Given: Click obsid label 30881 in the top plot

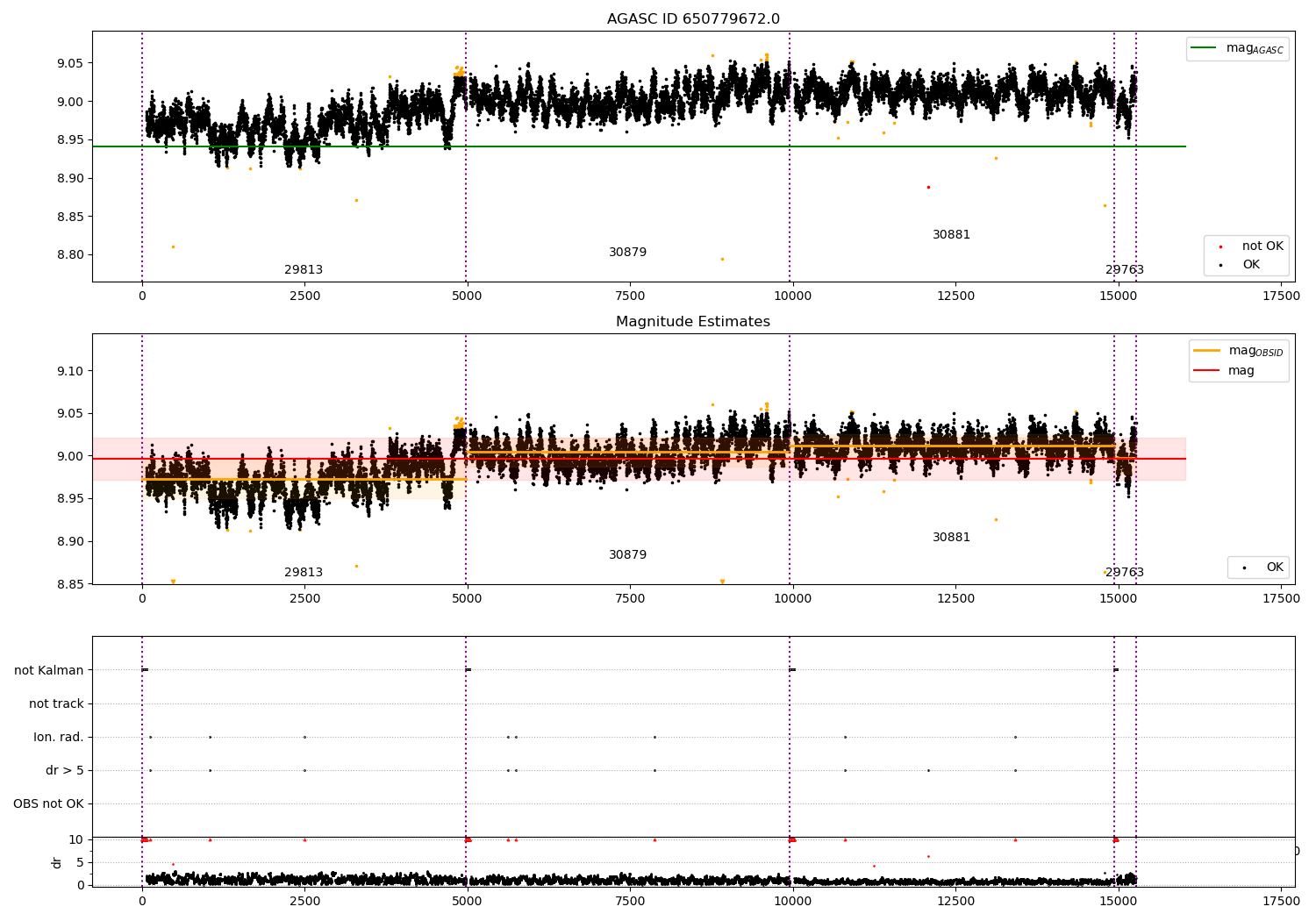Looking at the screenshot, I should coord(951,235).
